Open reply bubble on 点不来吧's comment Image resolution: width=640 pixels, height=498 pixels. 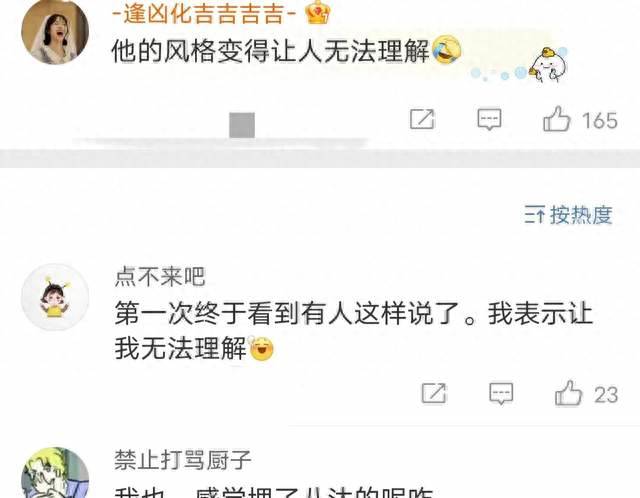501,394
